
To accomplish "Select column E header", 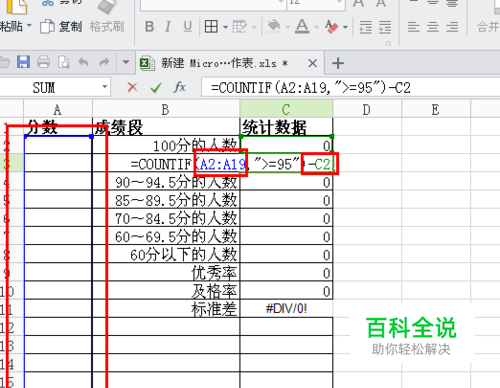I will 435,110.
